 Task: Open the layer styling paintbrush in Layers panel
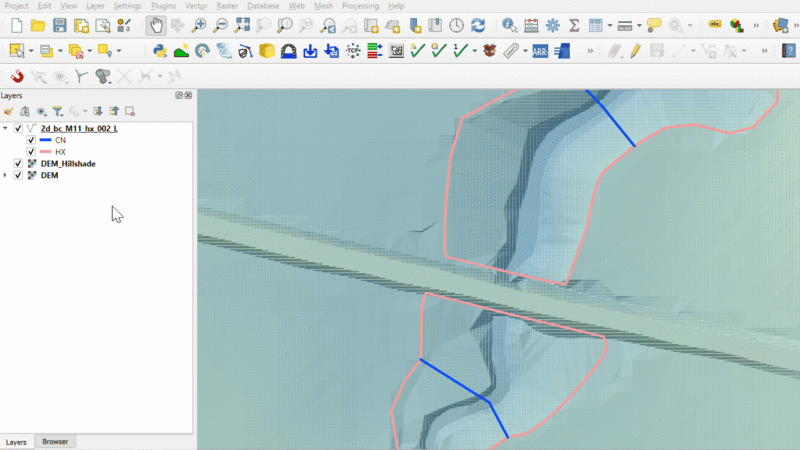point(9,111)
